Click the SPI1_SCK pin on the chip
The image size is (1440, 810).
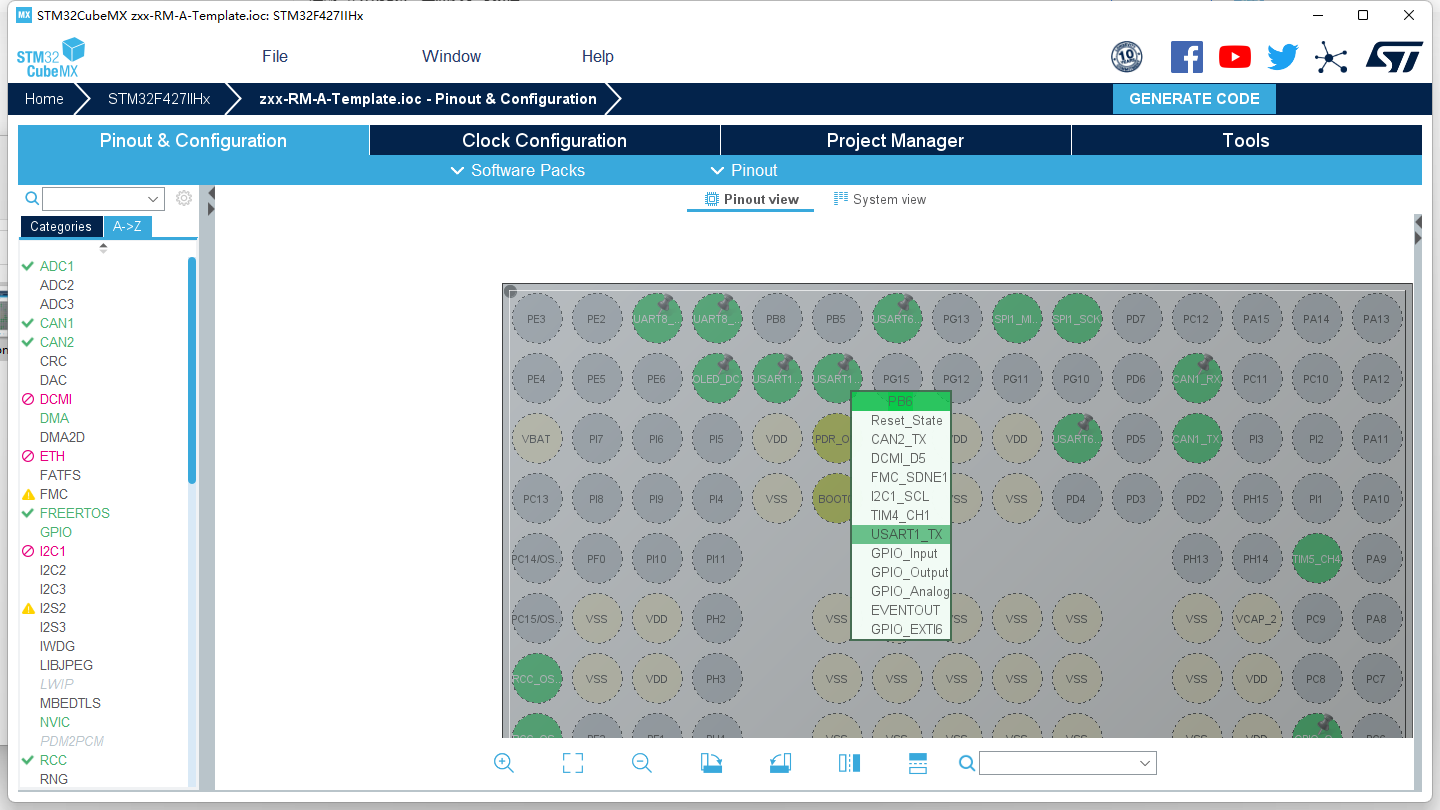[1076, 319]
